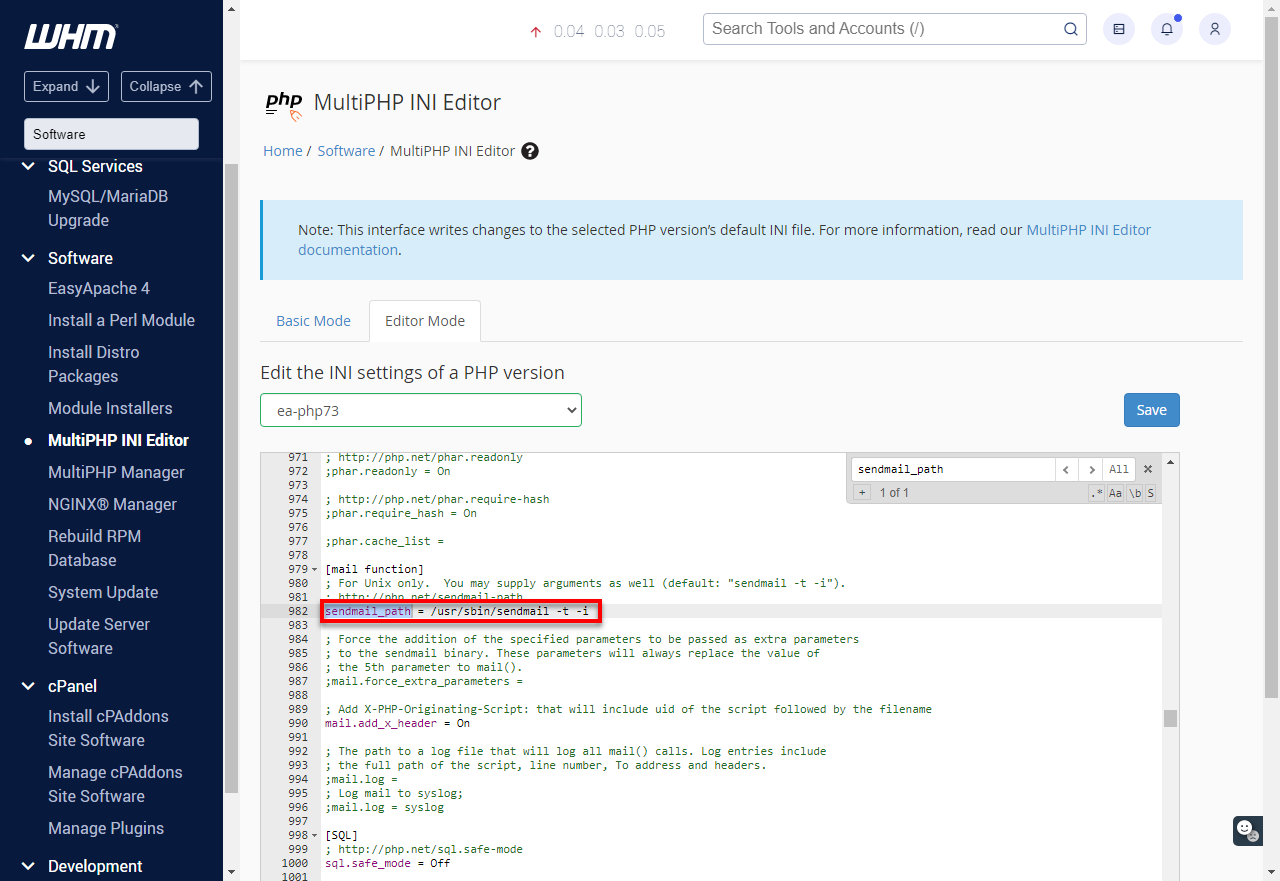Toggle case-sensitive search with the Aa button
This screenshot has height=881, width=1280.
pos(1115,492)
